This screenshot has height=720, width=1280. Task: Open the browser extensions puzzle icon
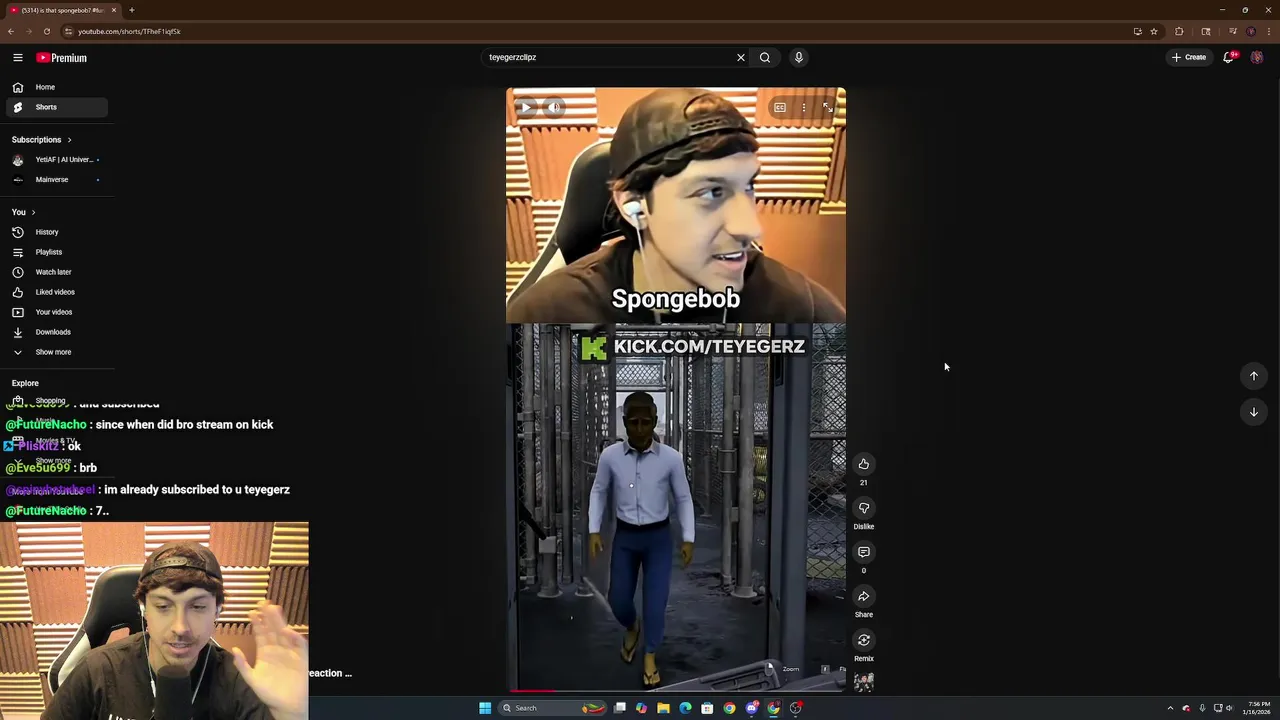[1179, 31]
